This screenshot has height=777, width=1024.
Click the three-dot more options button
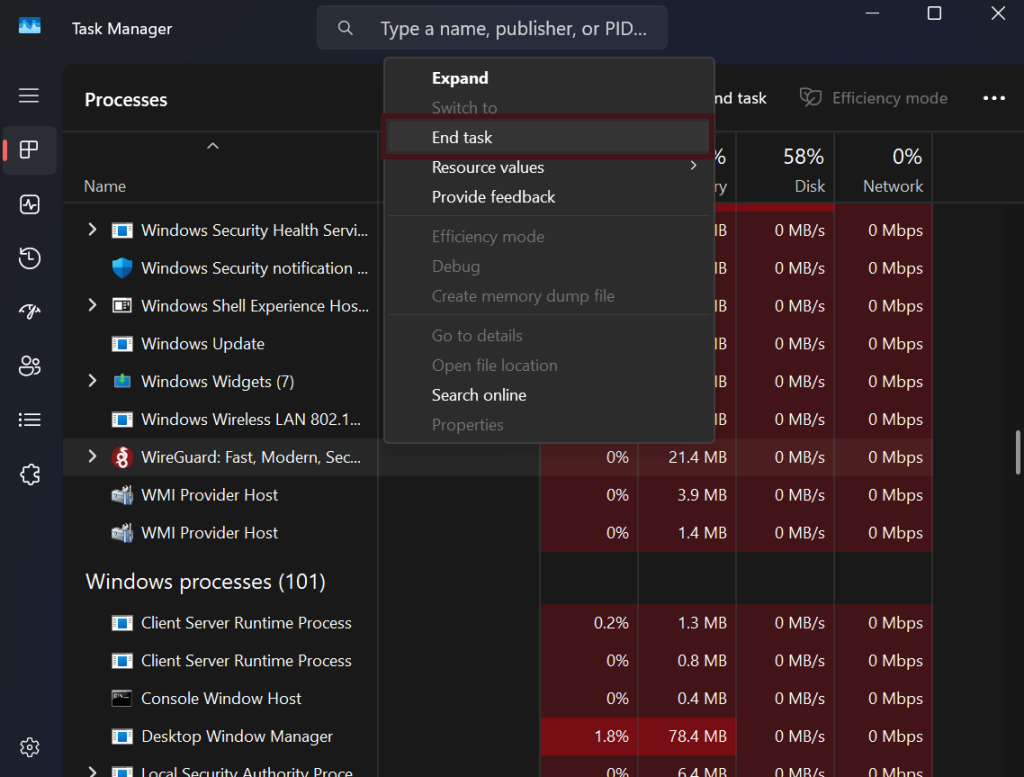[993, 98]
